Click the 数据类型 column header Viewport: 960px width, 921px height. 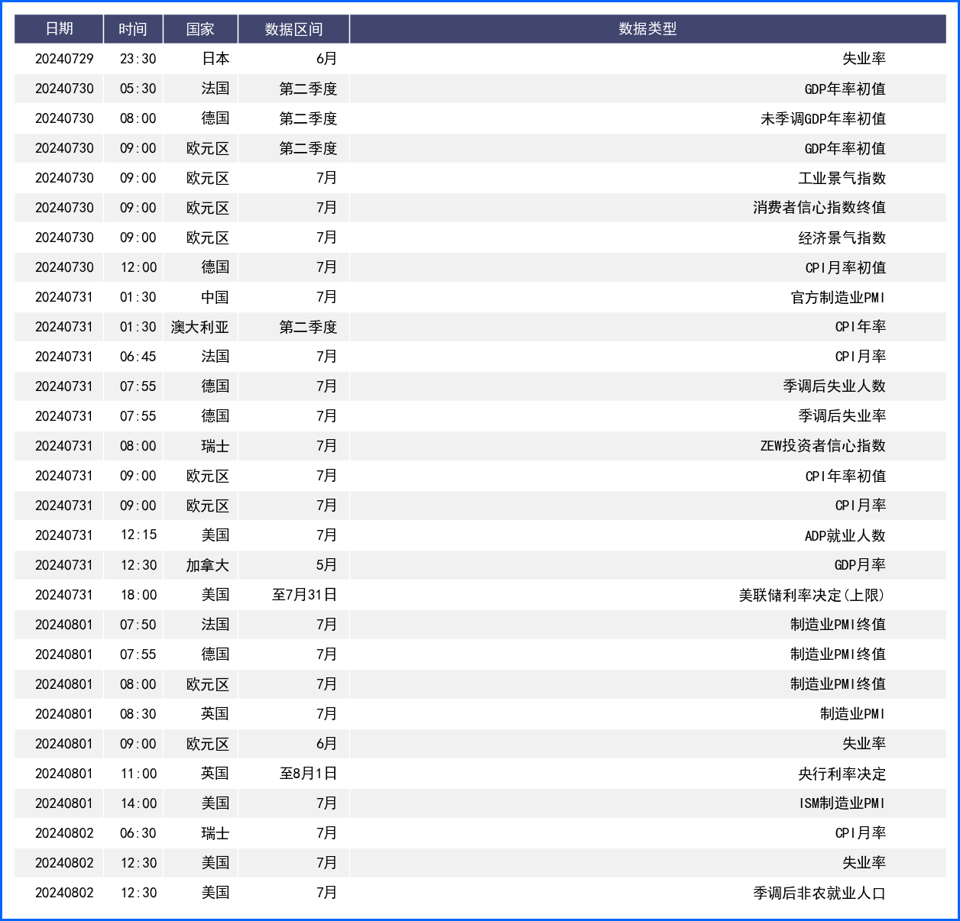(x=647, y=29)
